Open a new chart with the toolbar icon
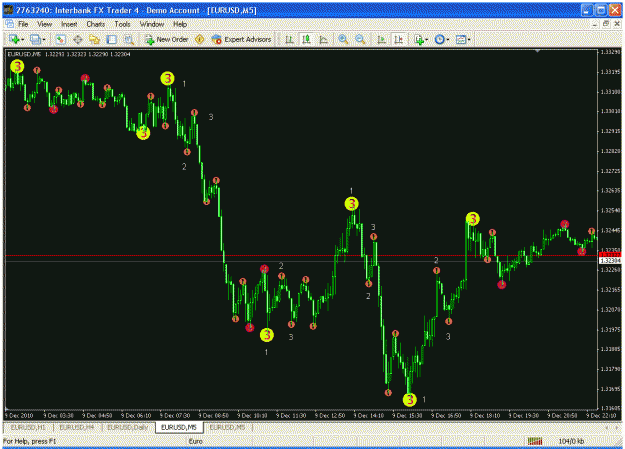 (x=14, y=39)
